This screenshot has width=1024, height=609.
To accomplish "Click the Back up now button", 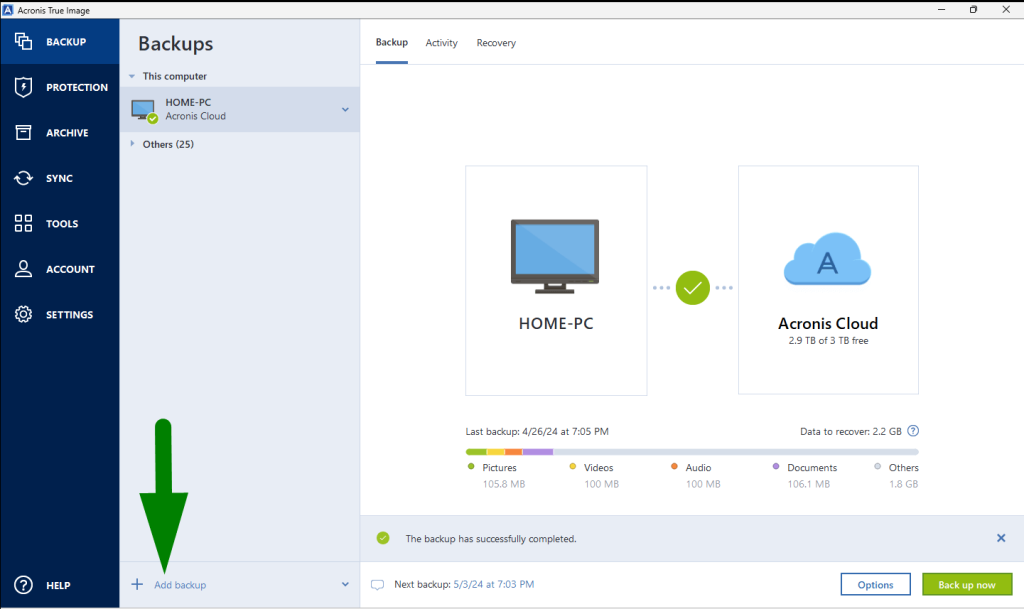I will coord(966,584).
